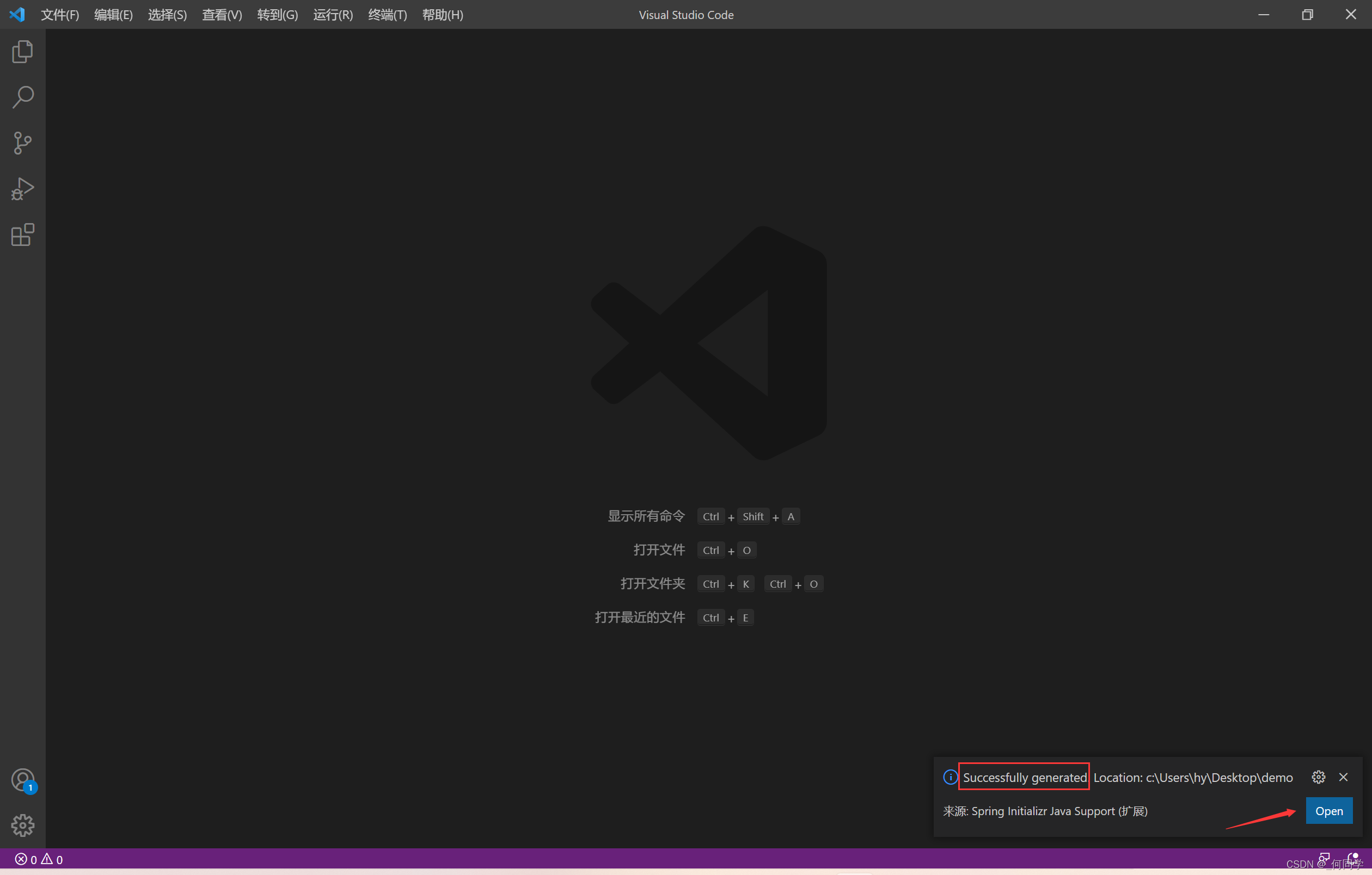Click the VS Code logo in title bar
Image resolution: width=1372 pixels, height=875 pixels.
17,14
